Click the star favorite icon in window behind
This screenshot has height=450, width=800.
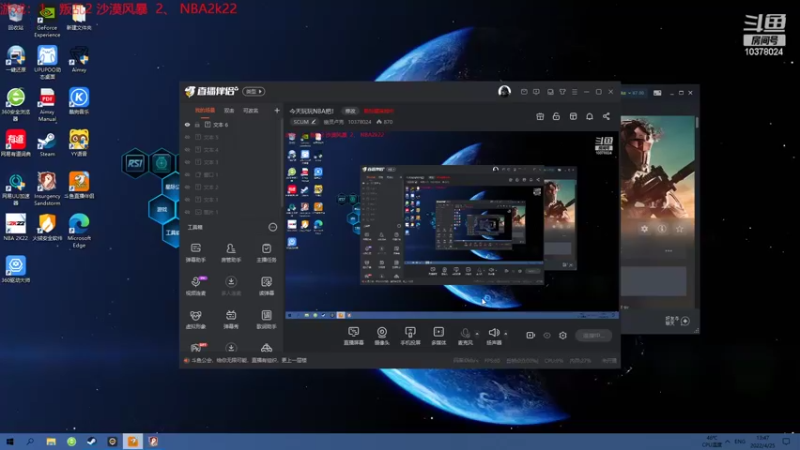click(679, 229)
